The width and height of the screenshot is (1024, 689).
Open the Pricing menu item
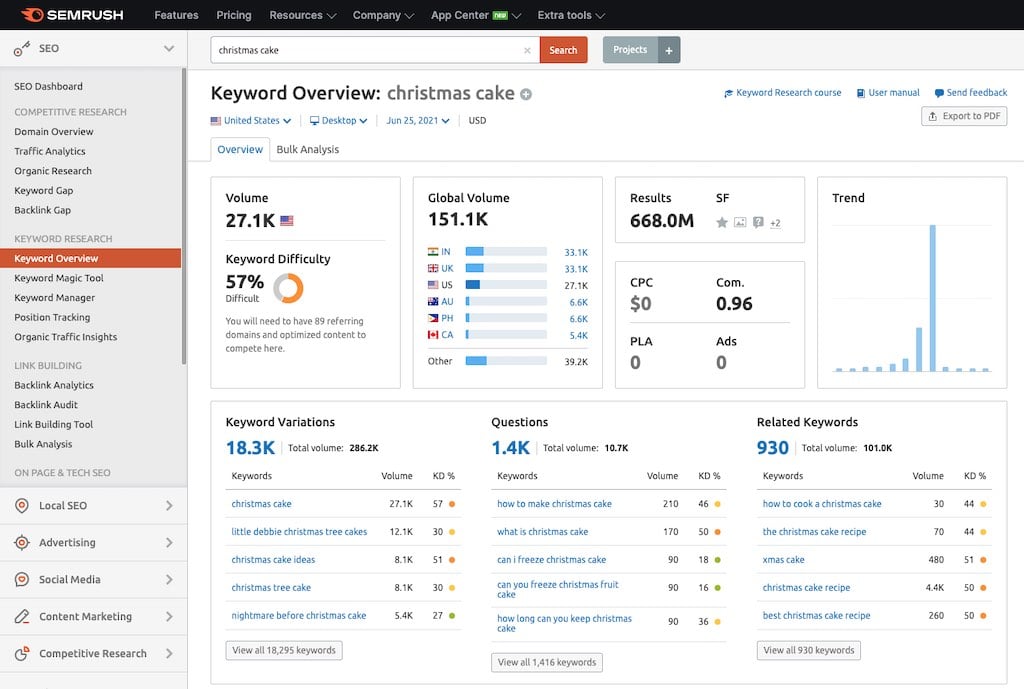[x=234, y=15]
